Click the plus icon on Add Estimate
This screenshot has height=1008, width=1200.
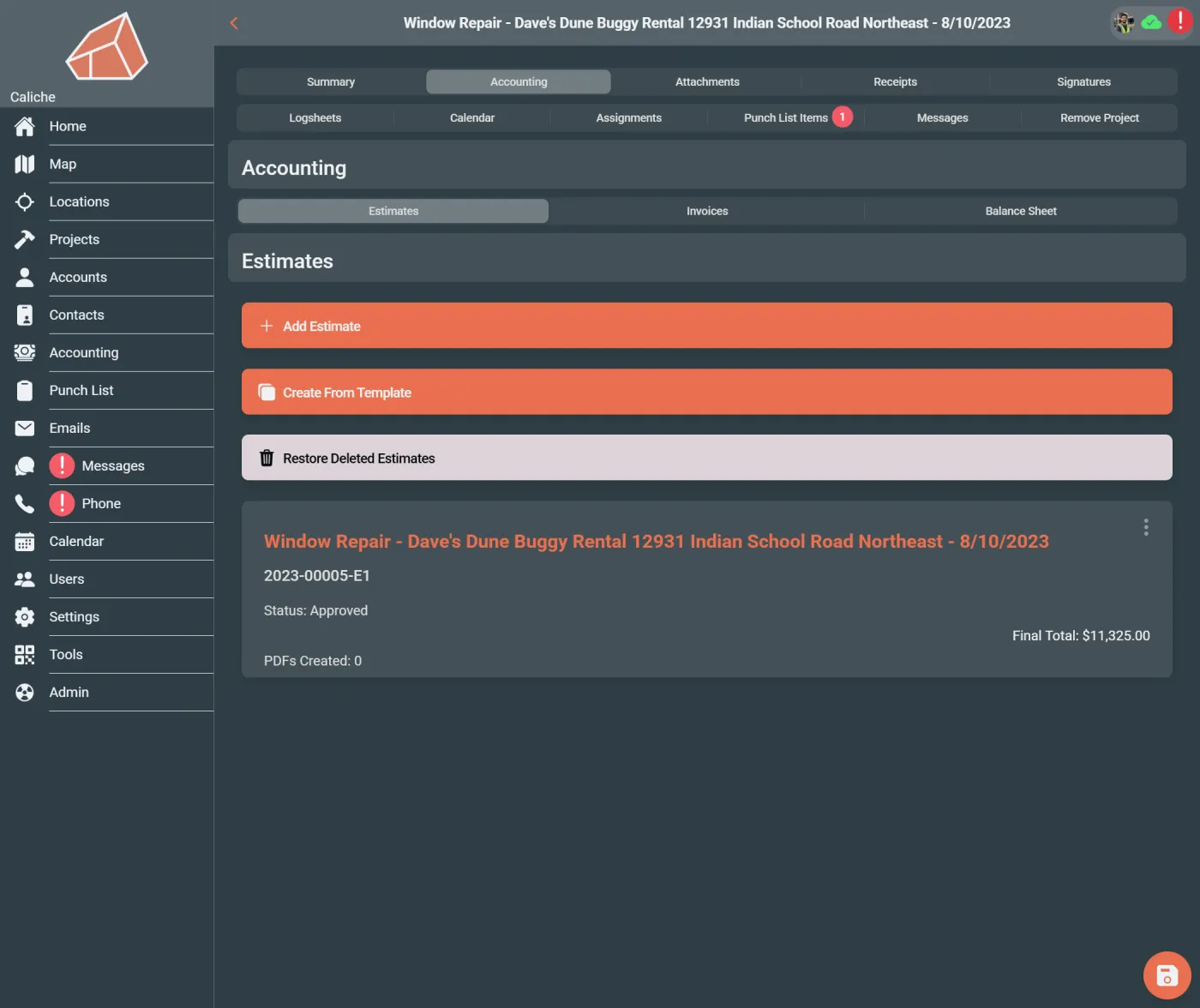pos(267,326)
